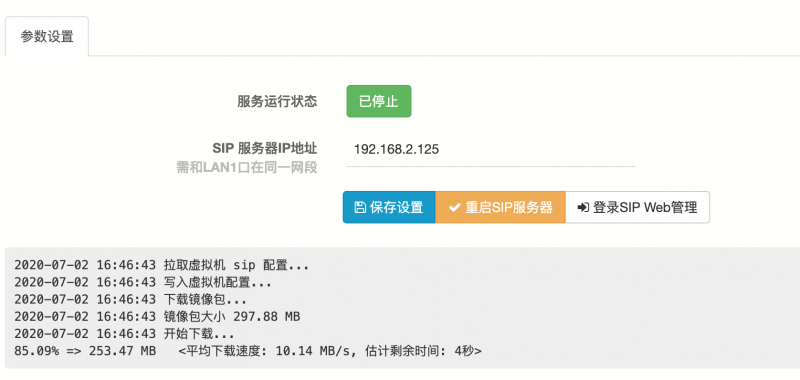Viewport: 800px width, 380px height.
Task: Select the 拉取虚拟机 sip 配置 log line
Action: pos(162,265)
